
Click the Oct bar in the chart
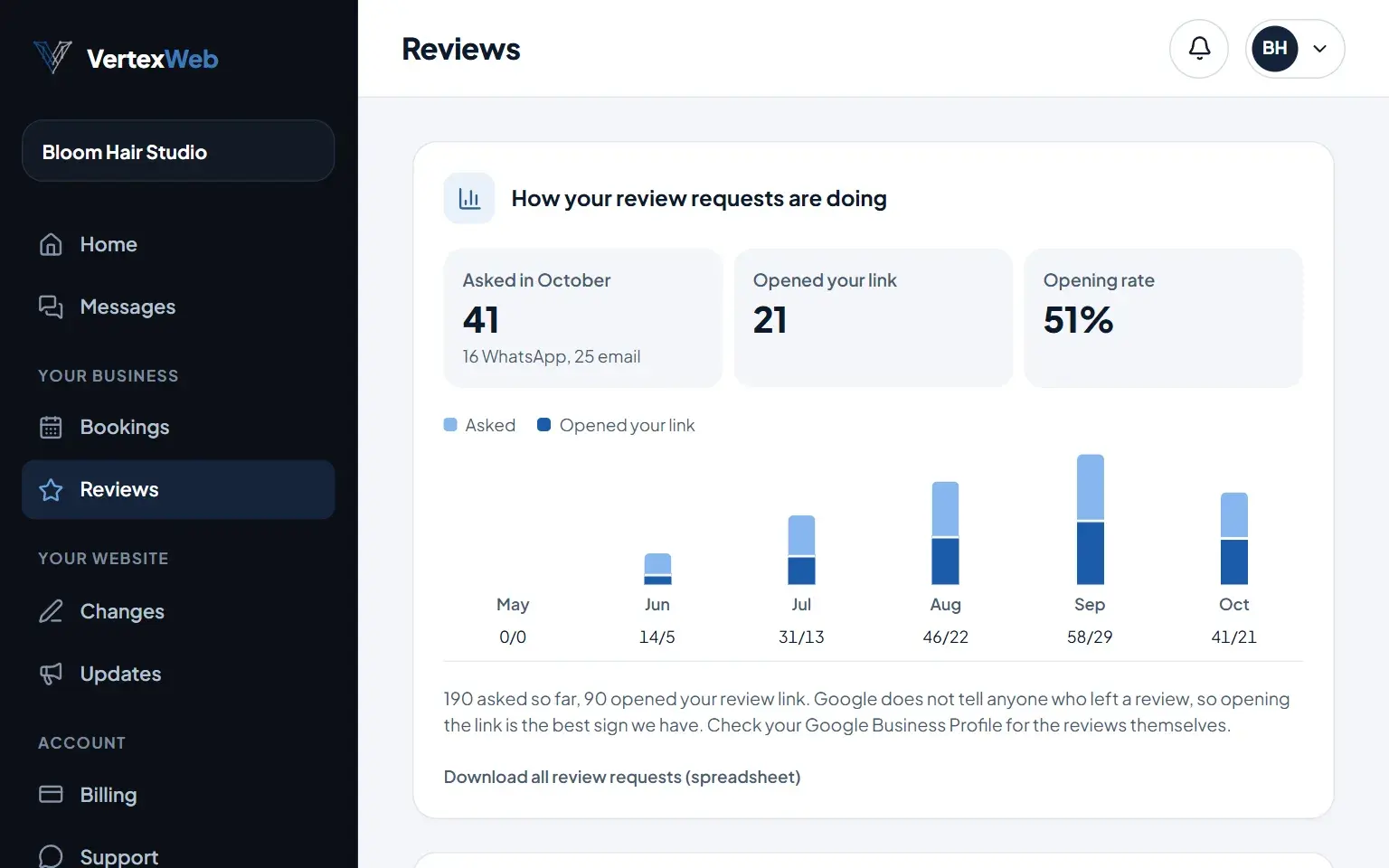pos(1234,539)
